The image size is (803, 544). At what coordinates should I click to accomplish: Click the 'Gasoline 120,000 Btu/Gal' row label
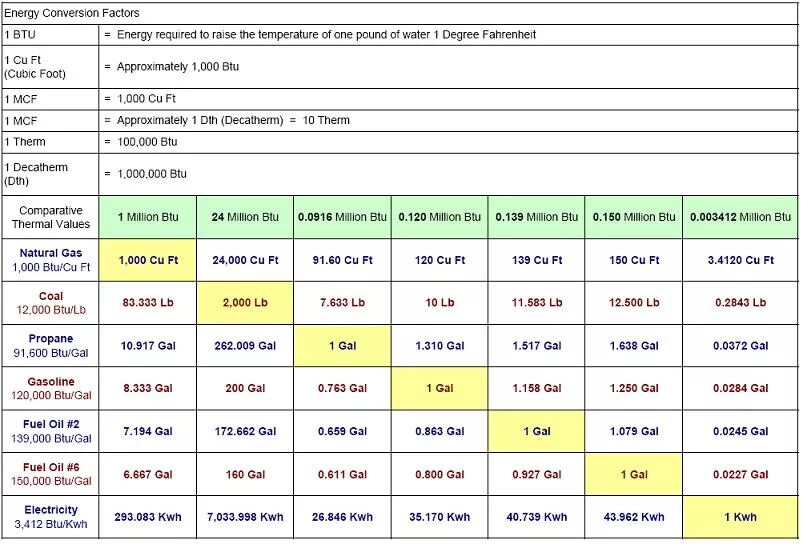(x=50, y=388)
